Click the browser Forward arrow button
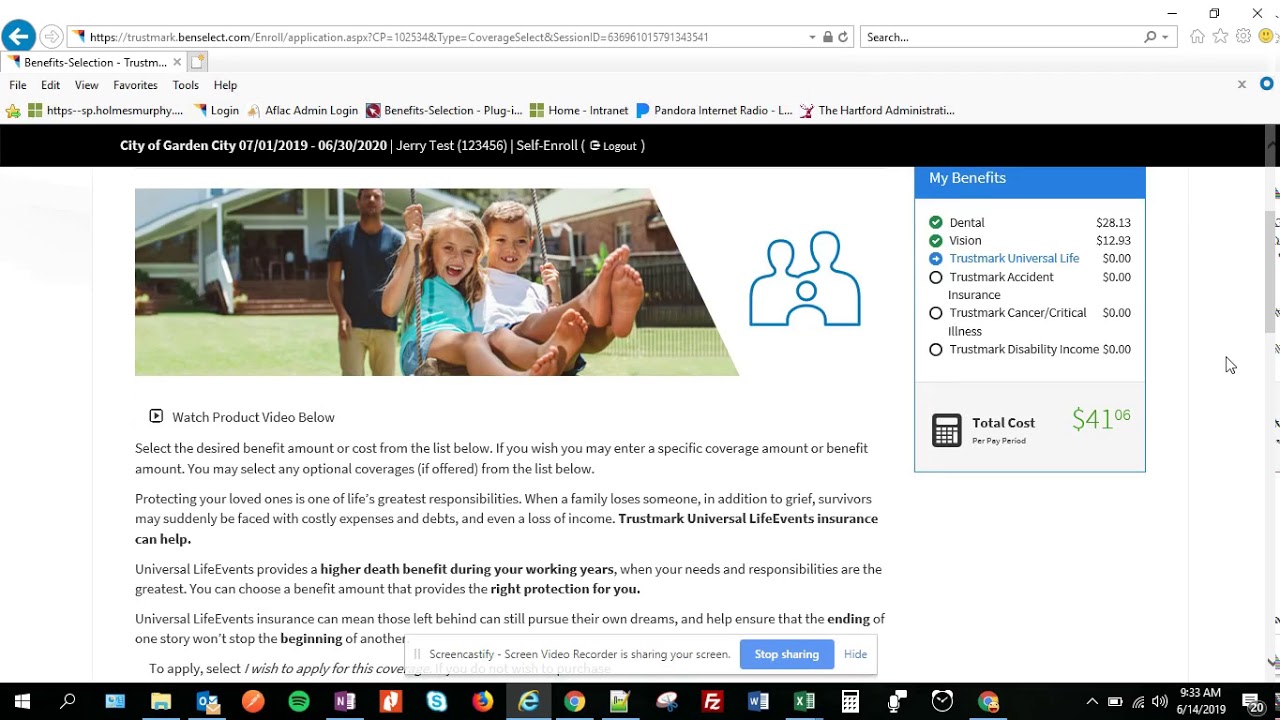This screenshot has height=720, width=1280. coord(51,37)
